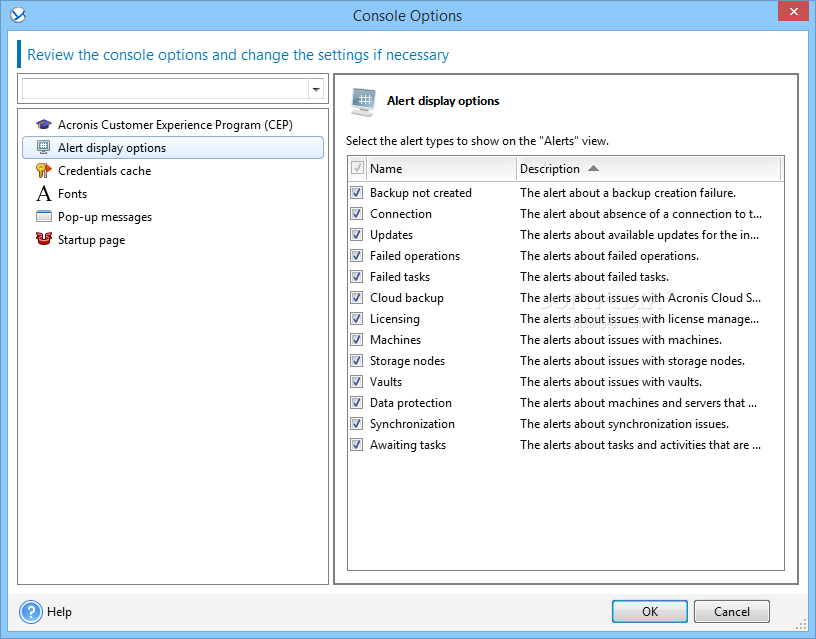Click the Cancel button
The width and height of the screenshot is (816, 639).
click(731, 611)
